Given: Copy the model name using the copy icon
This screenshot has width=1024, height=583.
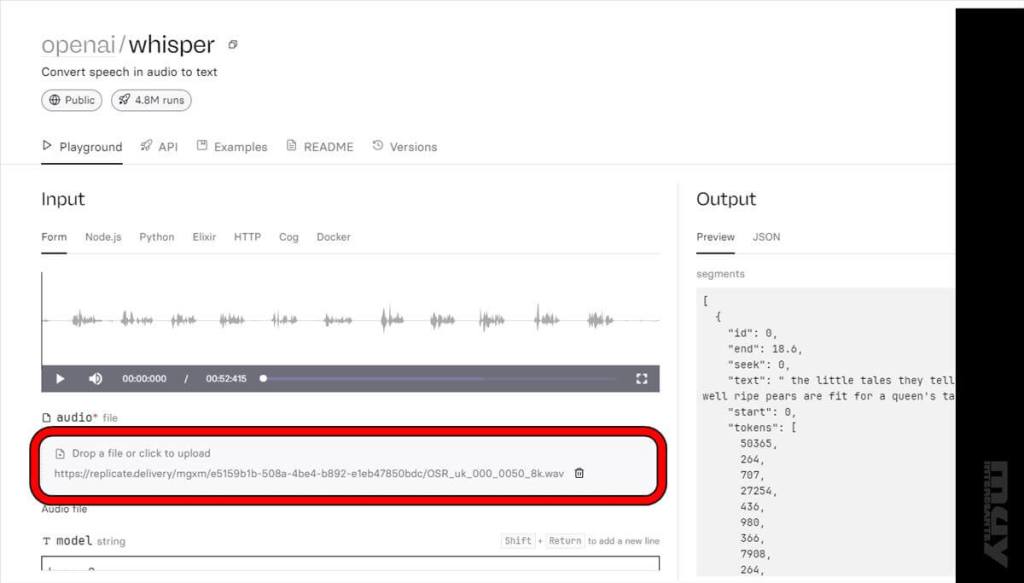Looking at the screenshot, I should coord(233,45).
